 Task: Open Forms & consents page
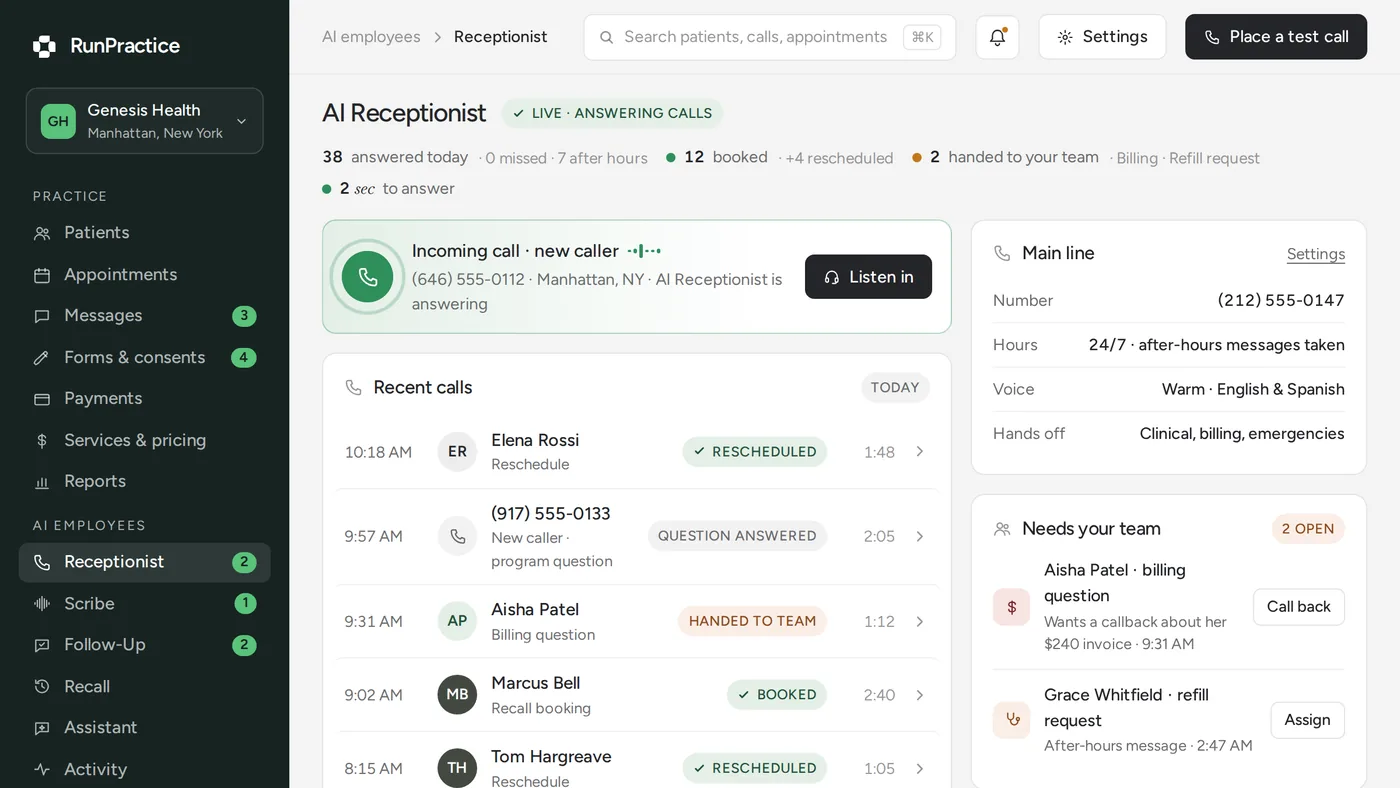(x=145, y=358)
